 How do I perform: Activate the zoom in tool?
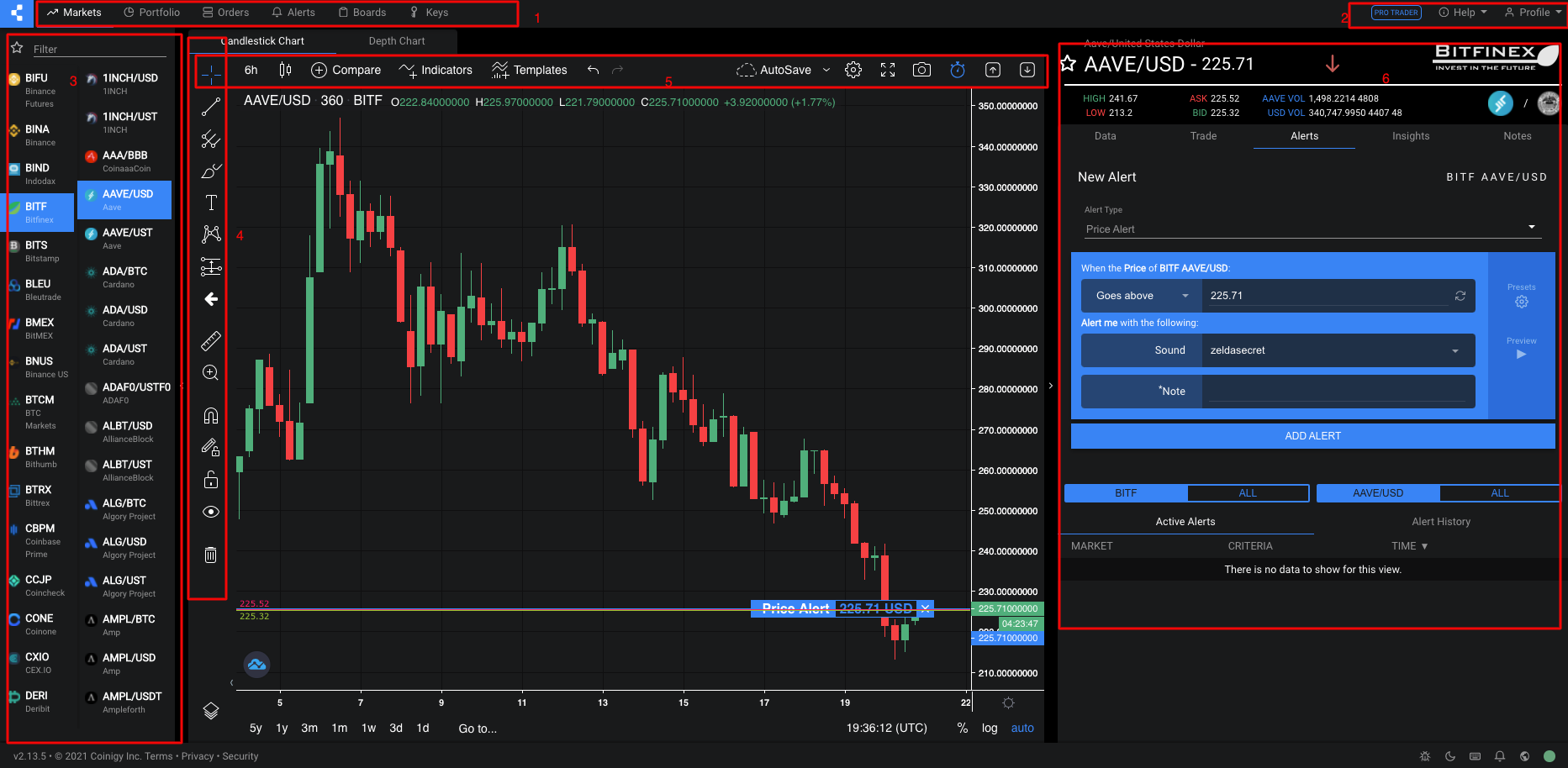(211, 372)
